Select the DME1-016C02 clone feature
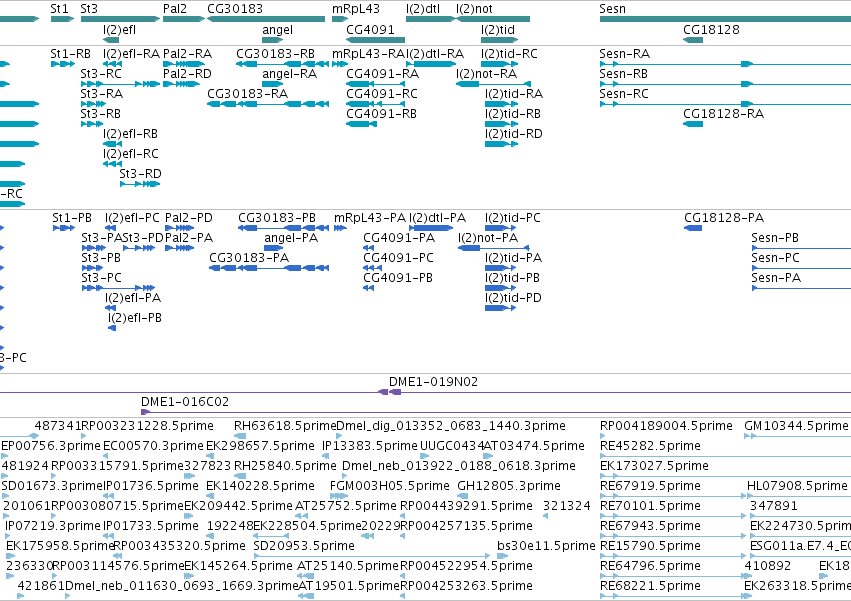This screenshot has height=601, width=851. coord(185,402)
